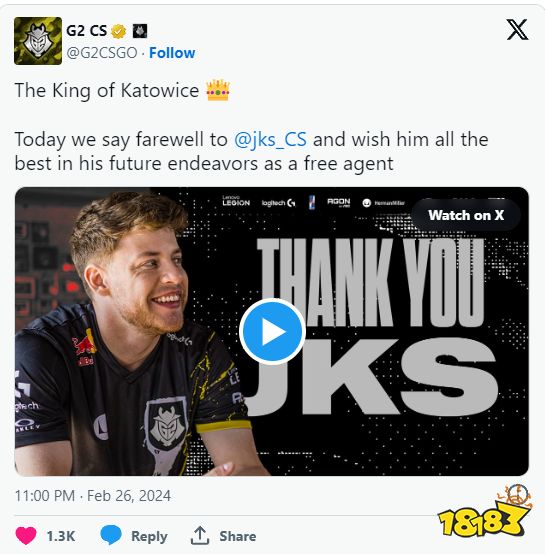Open the G2 CS display name
The height and width of the screenshot is (554, 545).
(x=87, y=31)
